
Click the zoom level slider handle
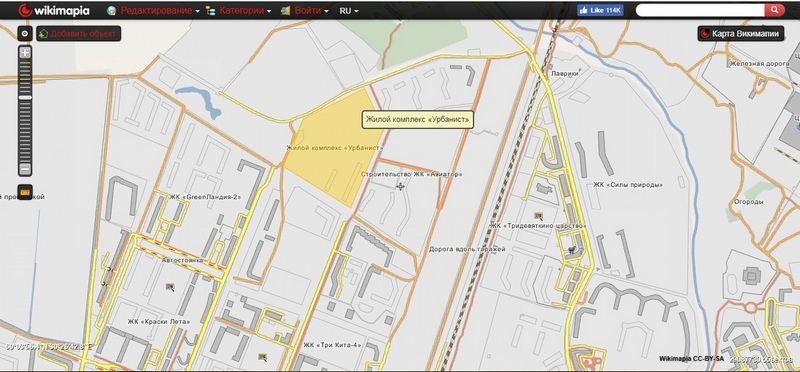[x=25, y=97]
